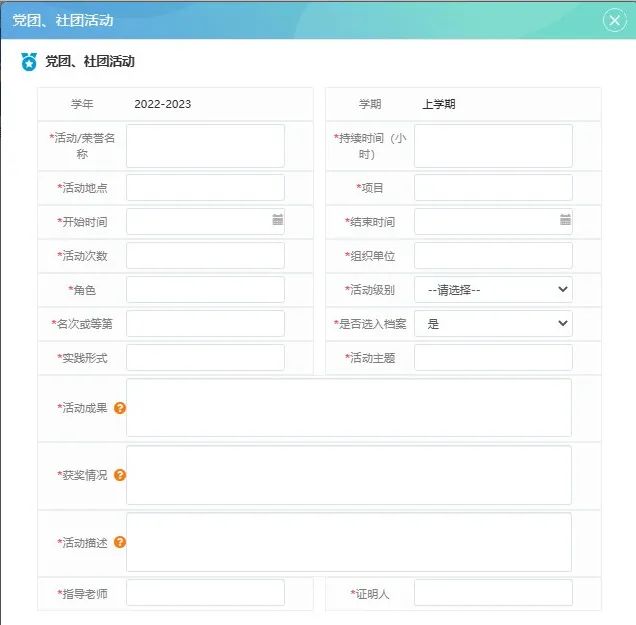Click the 组织单位 text field
The height and width of the screenshot is (625, 636).
[493, 256]
